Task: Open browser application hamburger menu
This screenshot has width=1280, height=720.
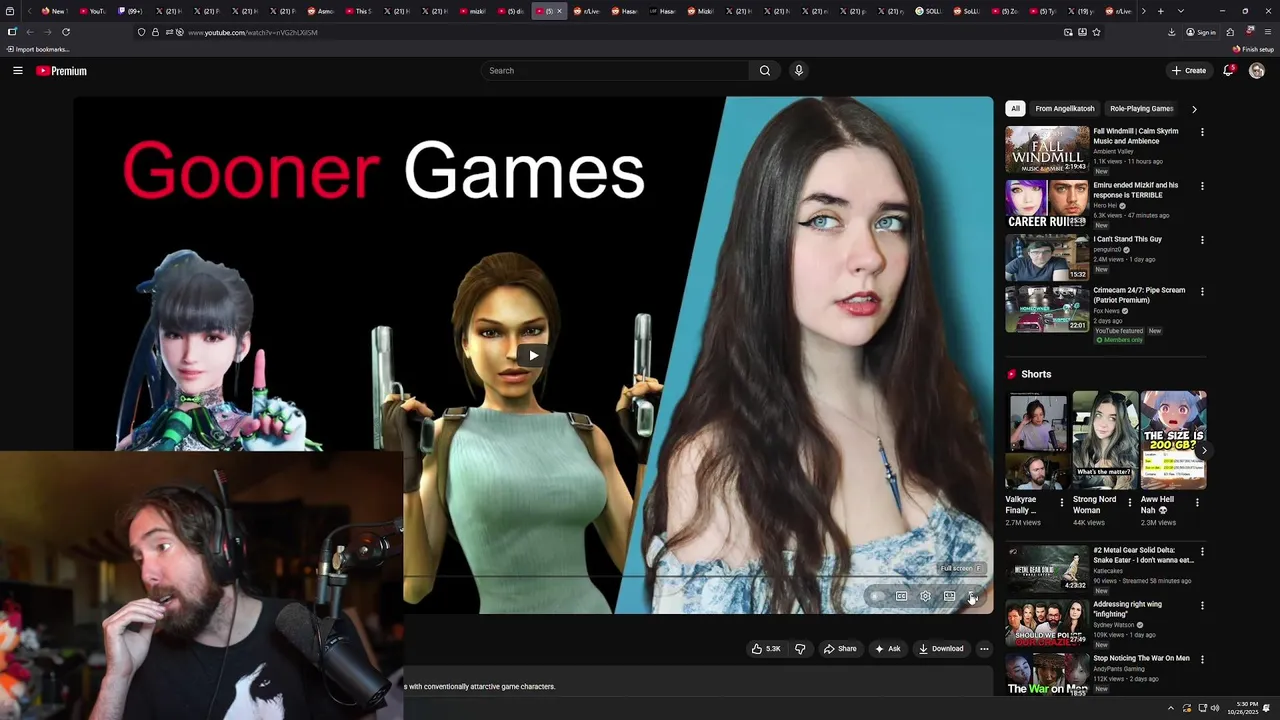Action: tap(1268, 32)
